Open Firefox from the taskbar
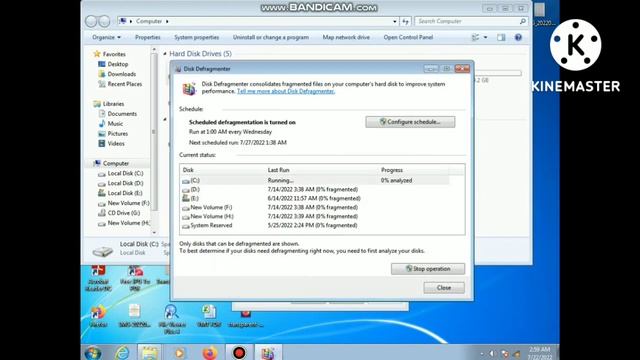 (x=210, y=353)
